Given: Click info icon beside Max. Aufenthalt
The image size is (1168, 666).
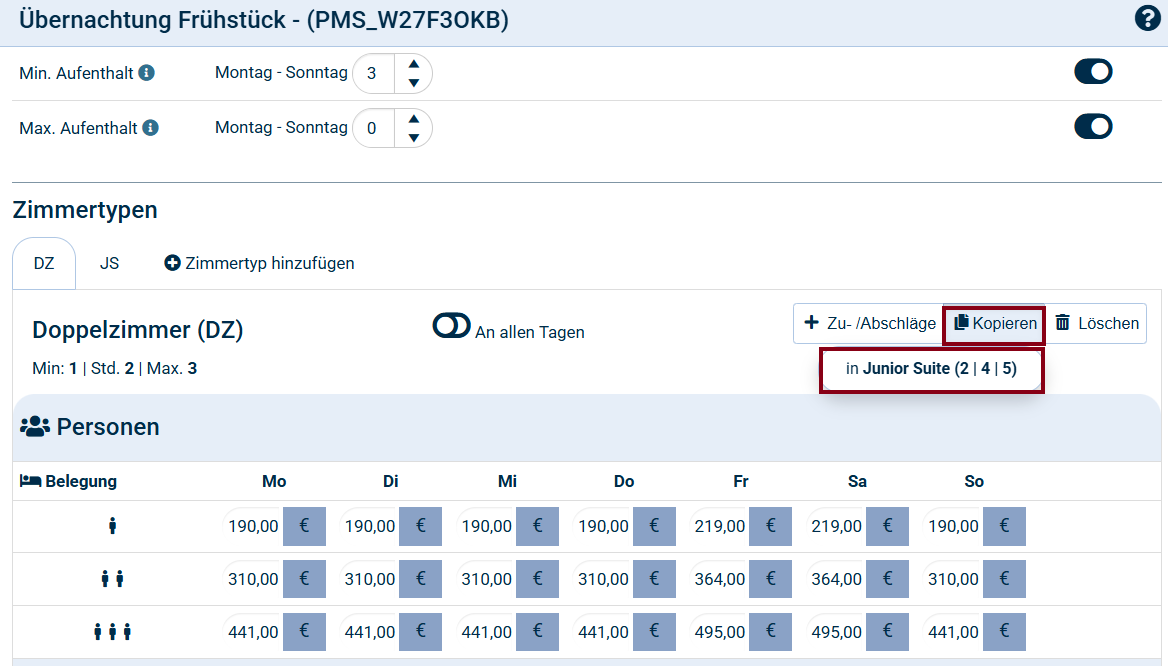Looking at the screenshot, I should (x=150, y=128).
